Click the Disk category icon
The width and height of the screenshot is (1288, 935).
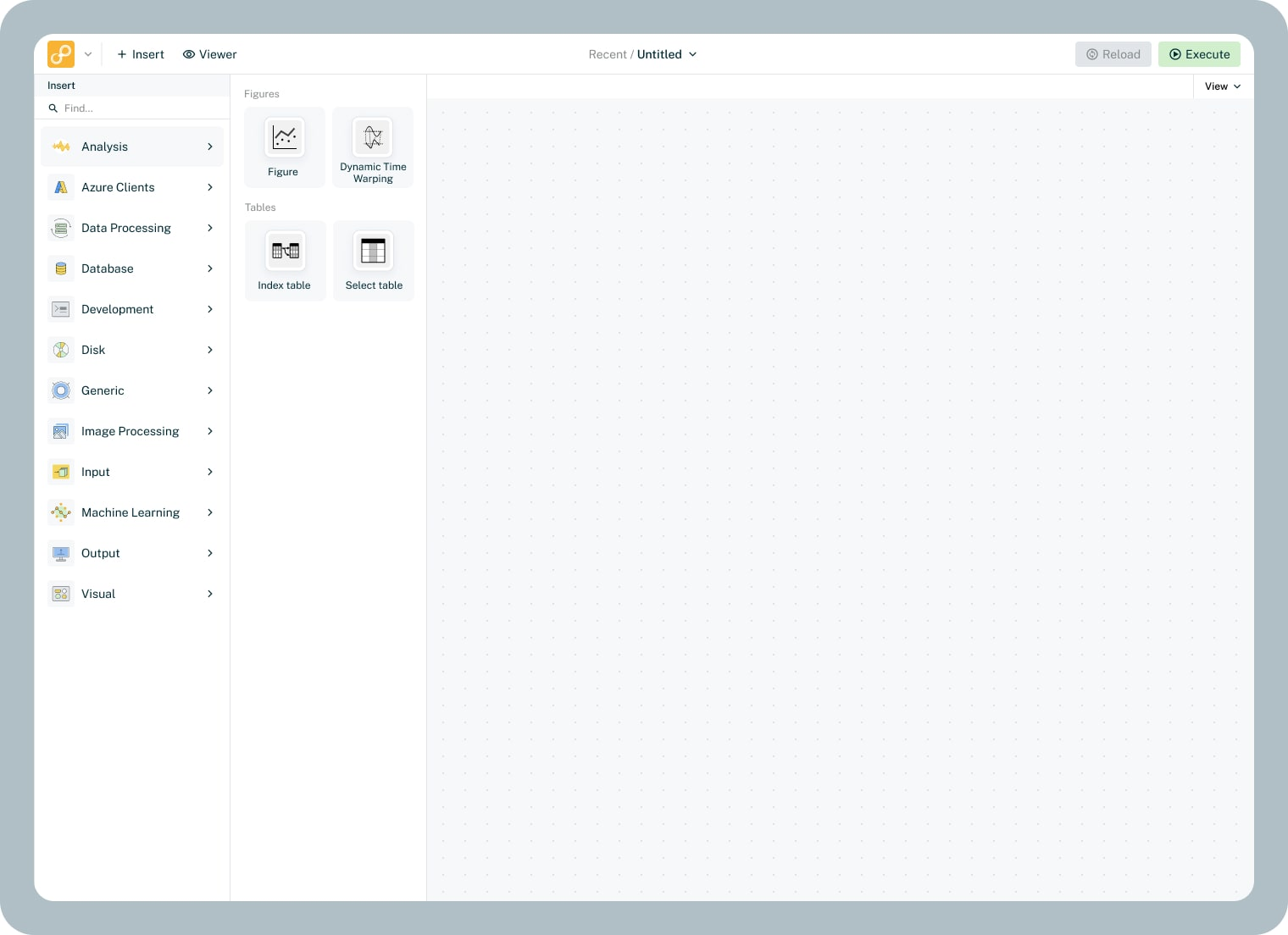pos(61,350)
